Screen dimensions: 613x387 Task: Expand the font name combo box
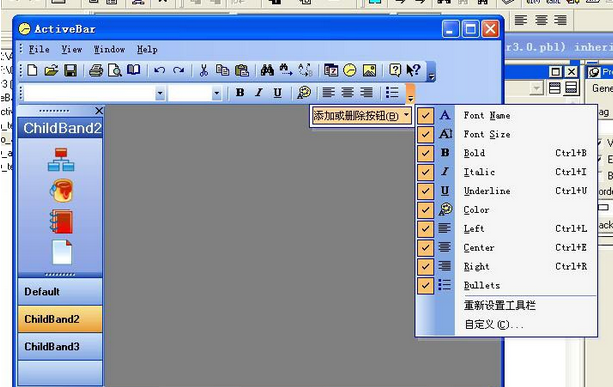coord(160,93)
